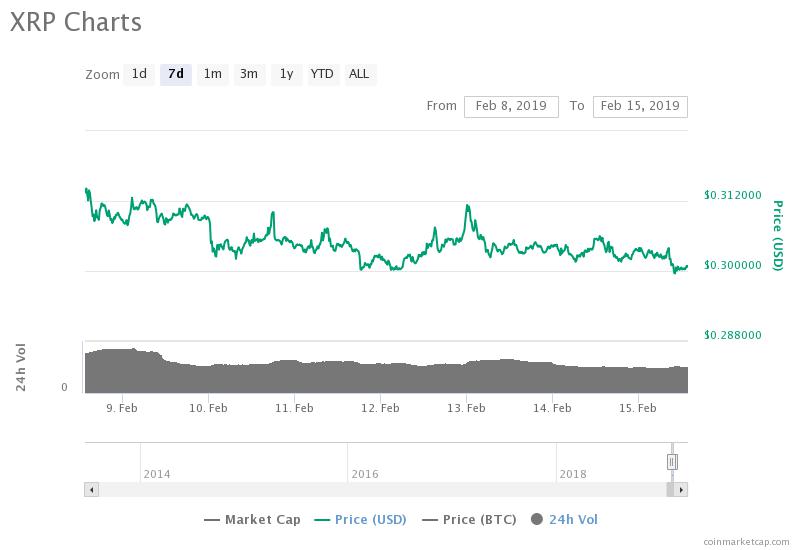
Task: Click the 10. Feb axis label
Action: [208, 408]
